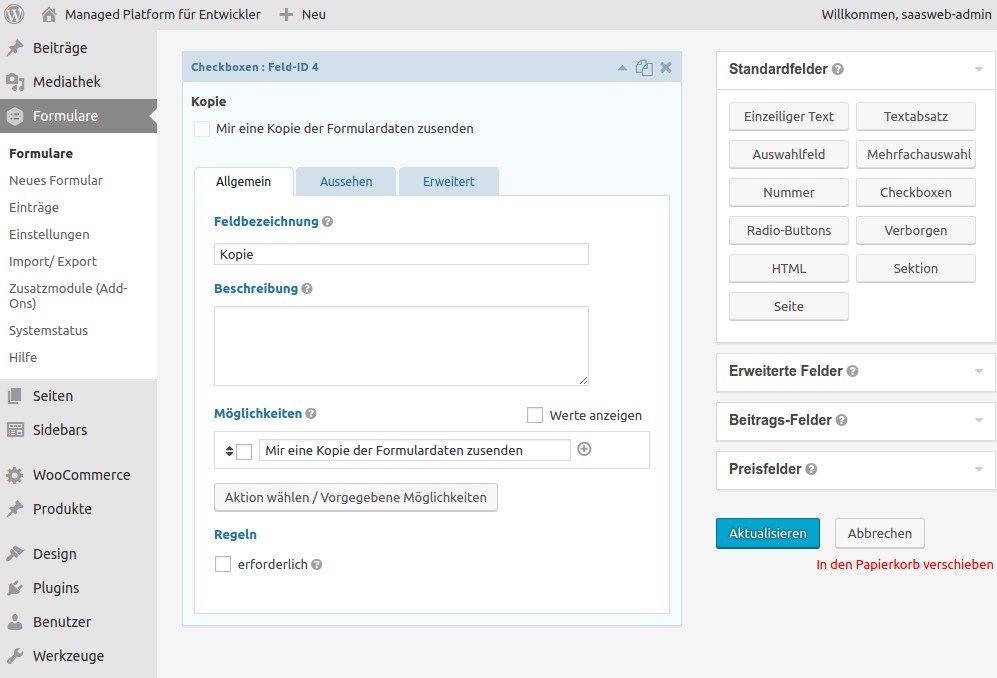The width and height of the screenshot is (997, 678).
Task: Add a new choice with the plus icon
Action: (x=584, y=449)
